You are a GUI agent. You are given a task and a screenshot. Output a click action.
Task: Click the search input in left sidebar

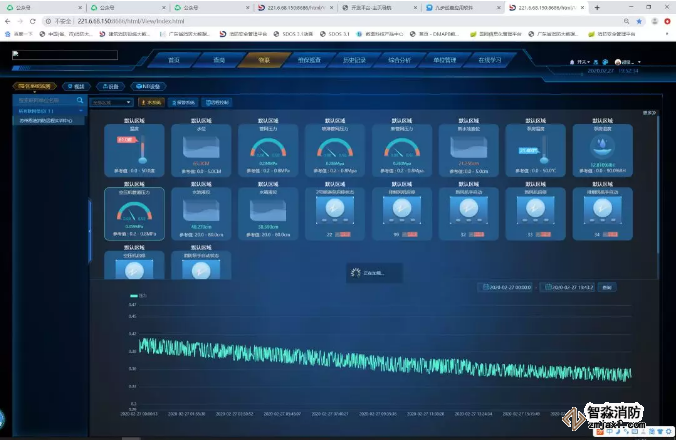(x=46, y=100)
